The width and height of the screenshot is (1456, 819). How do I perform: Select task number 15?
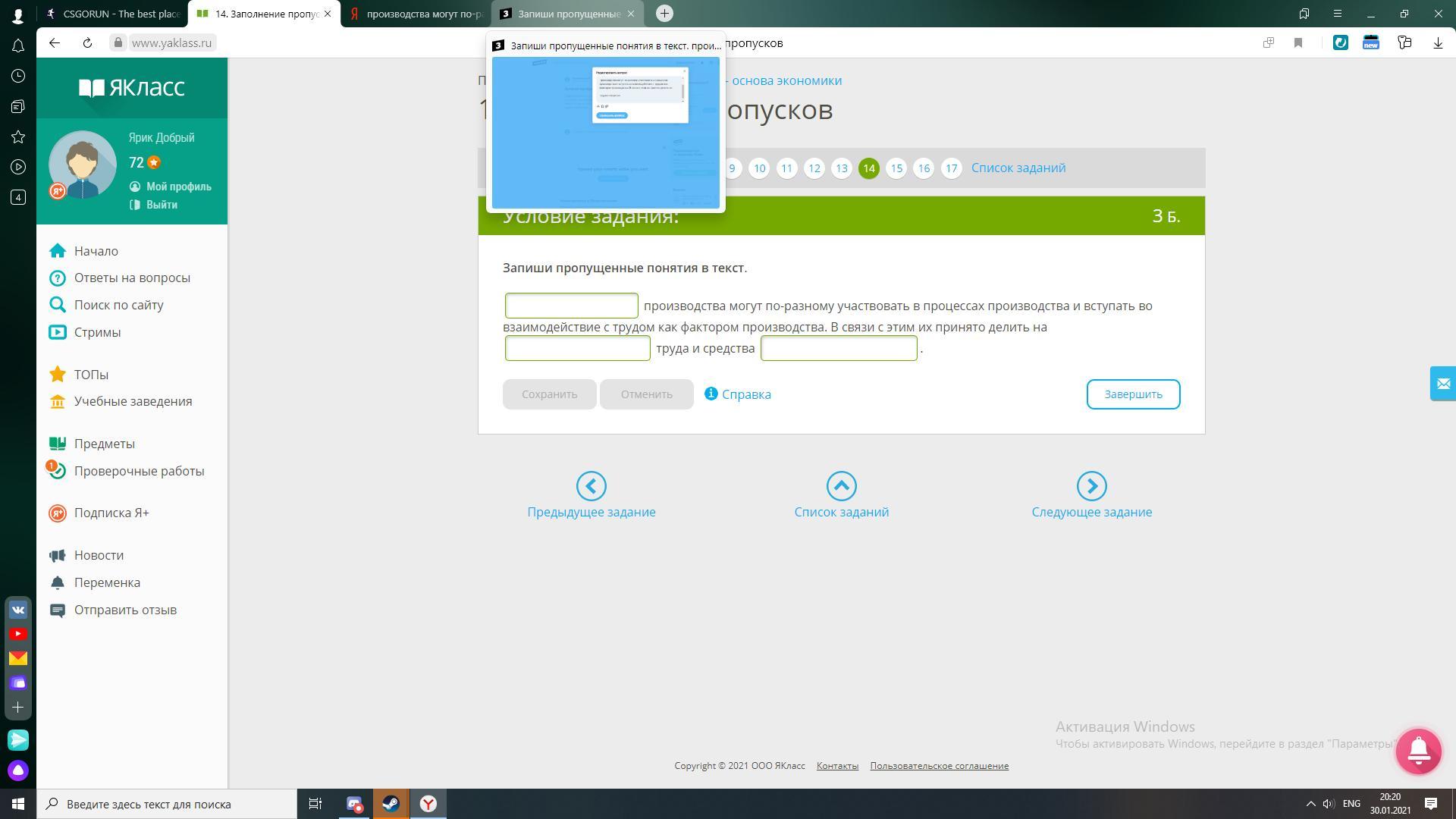point(896,168)
